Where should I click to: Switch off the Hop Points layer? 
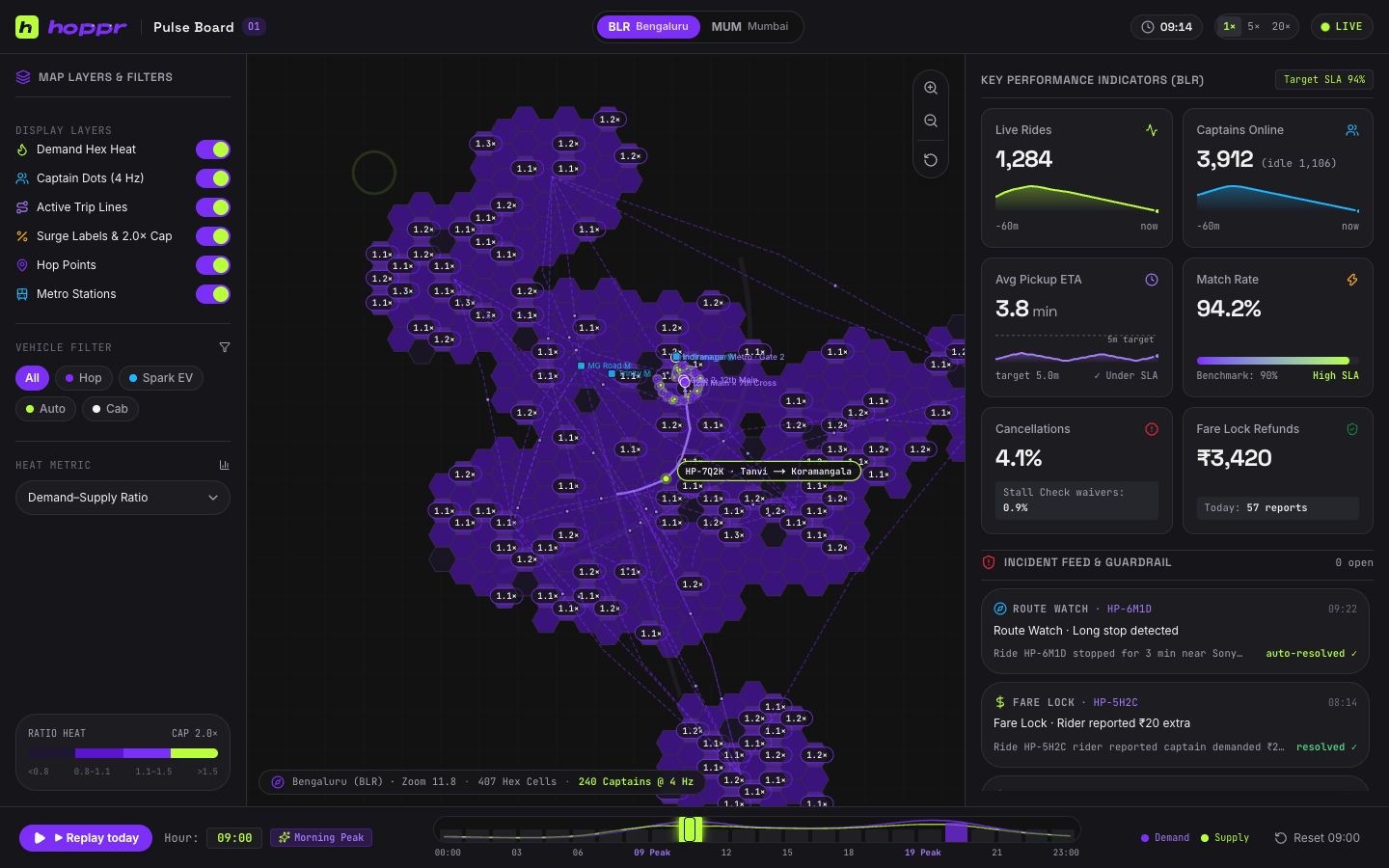[x=213, y=265]
